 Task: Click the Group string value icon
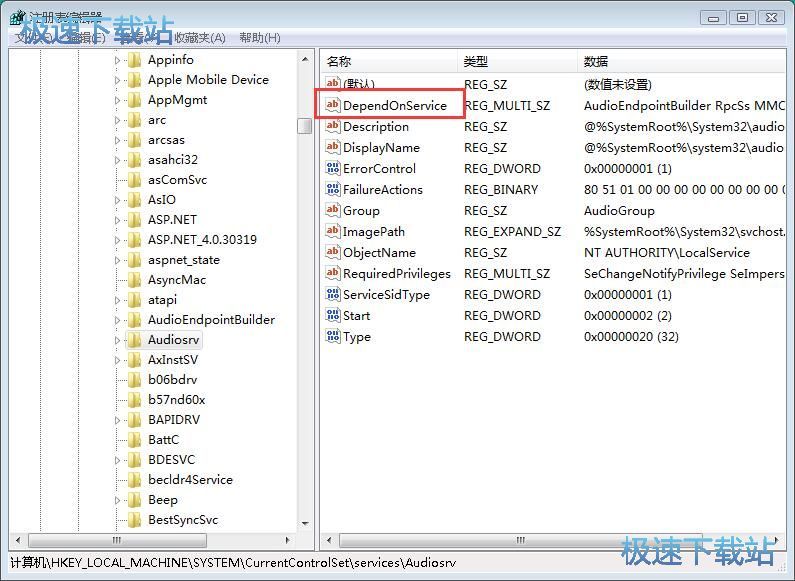click(x=333, y=210)
